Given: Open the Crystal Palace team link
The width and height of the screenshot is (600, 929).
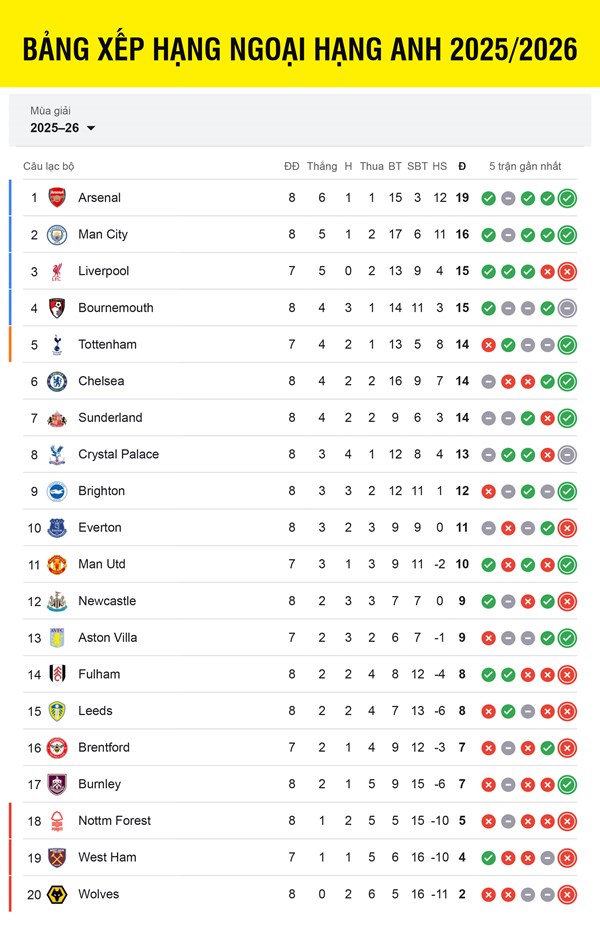Looking at the screenshot, I should [x=118, y=455].
